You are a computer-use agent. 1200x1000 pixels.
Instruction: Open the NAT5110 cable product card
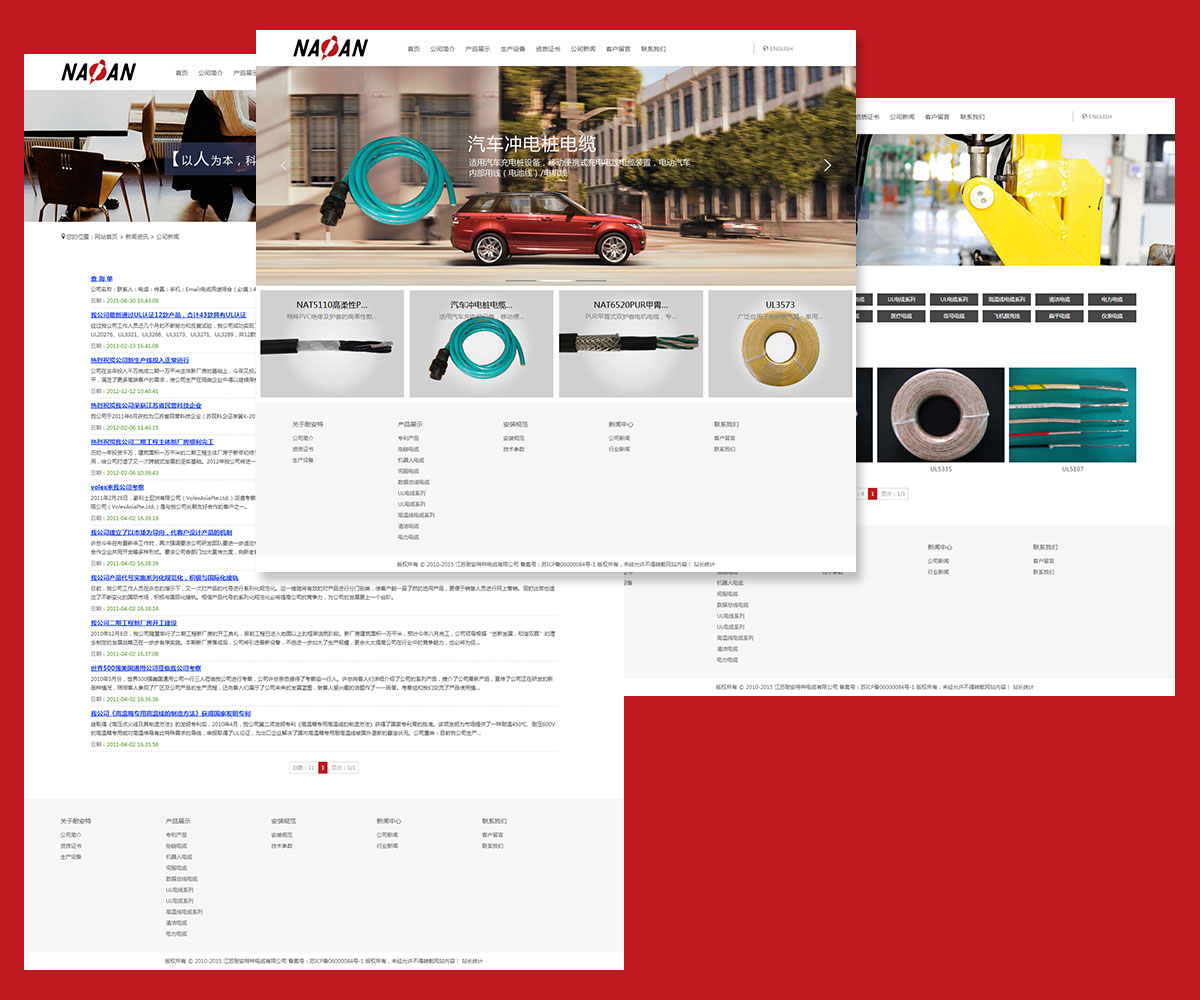[332, 344]
